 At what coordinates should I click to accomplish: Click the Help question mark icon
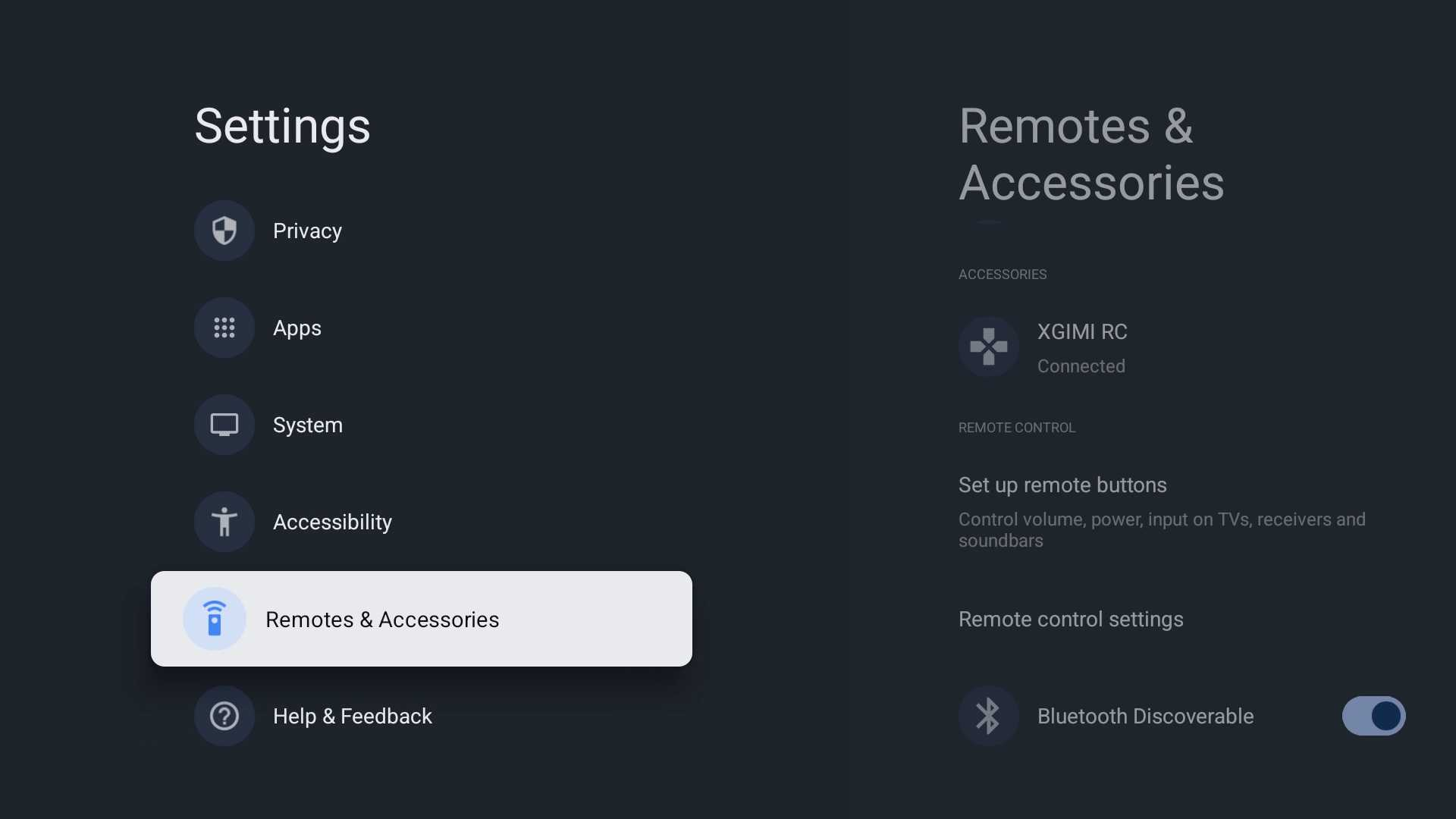point(224,716)
